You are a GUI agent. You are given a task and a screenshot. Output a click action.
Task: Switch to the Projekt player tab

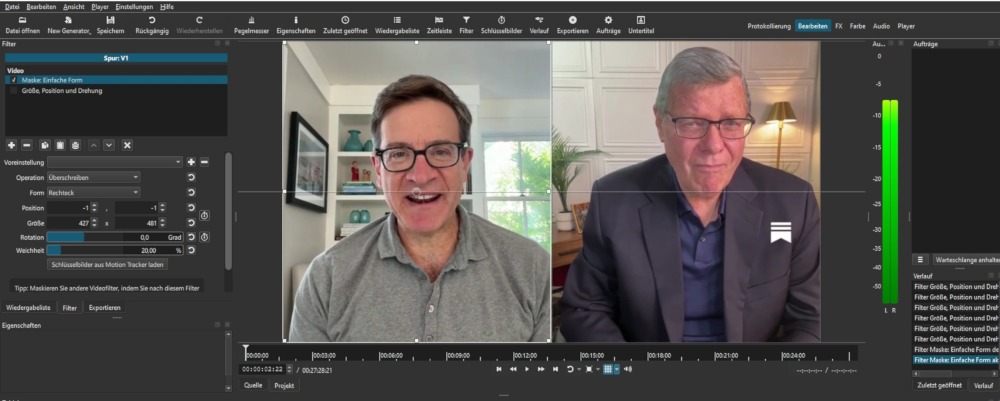pos(284,385)
